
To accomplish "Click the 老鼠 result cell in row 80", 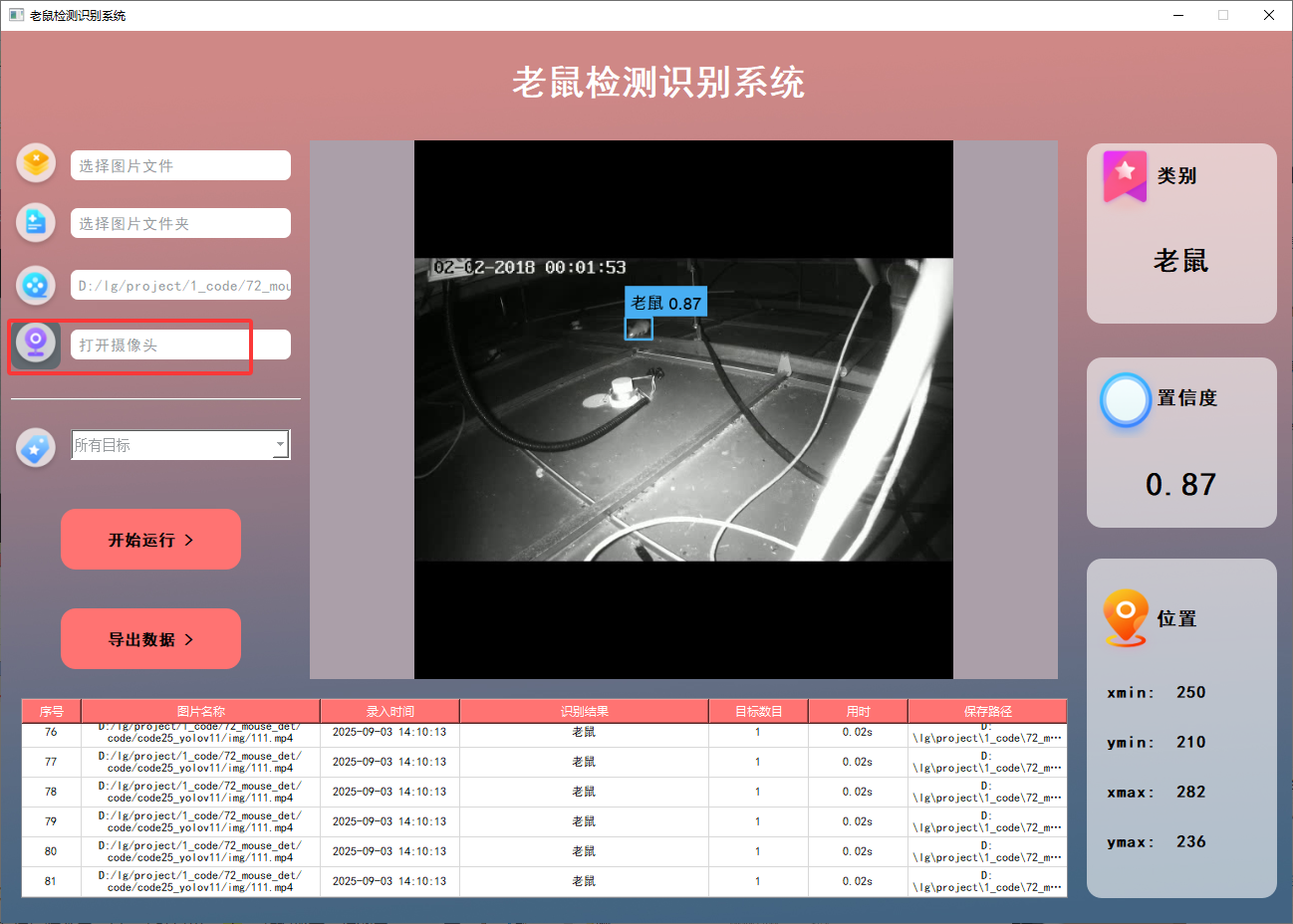I will click(584, 851).
